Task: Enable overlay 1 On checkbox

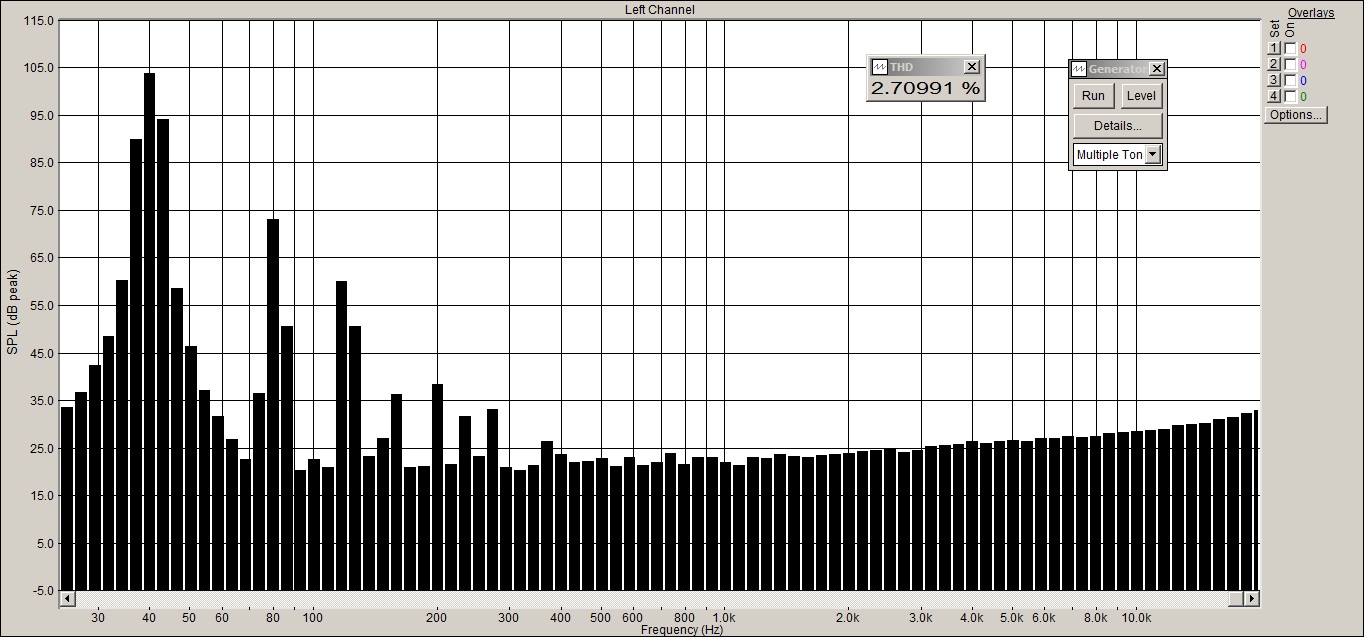Action: [1290, 48]
